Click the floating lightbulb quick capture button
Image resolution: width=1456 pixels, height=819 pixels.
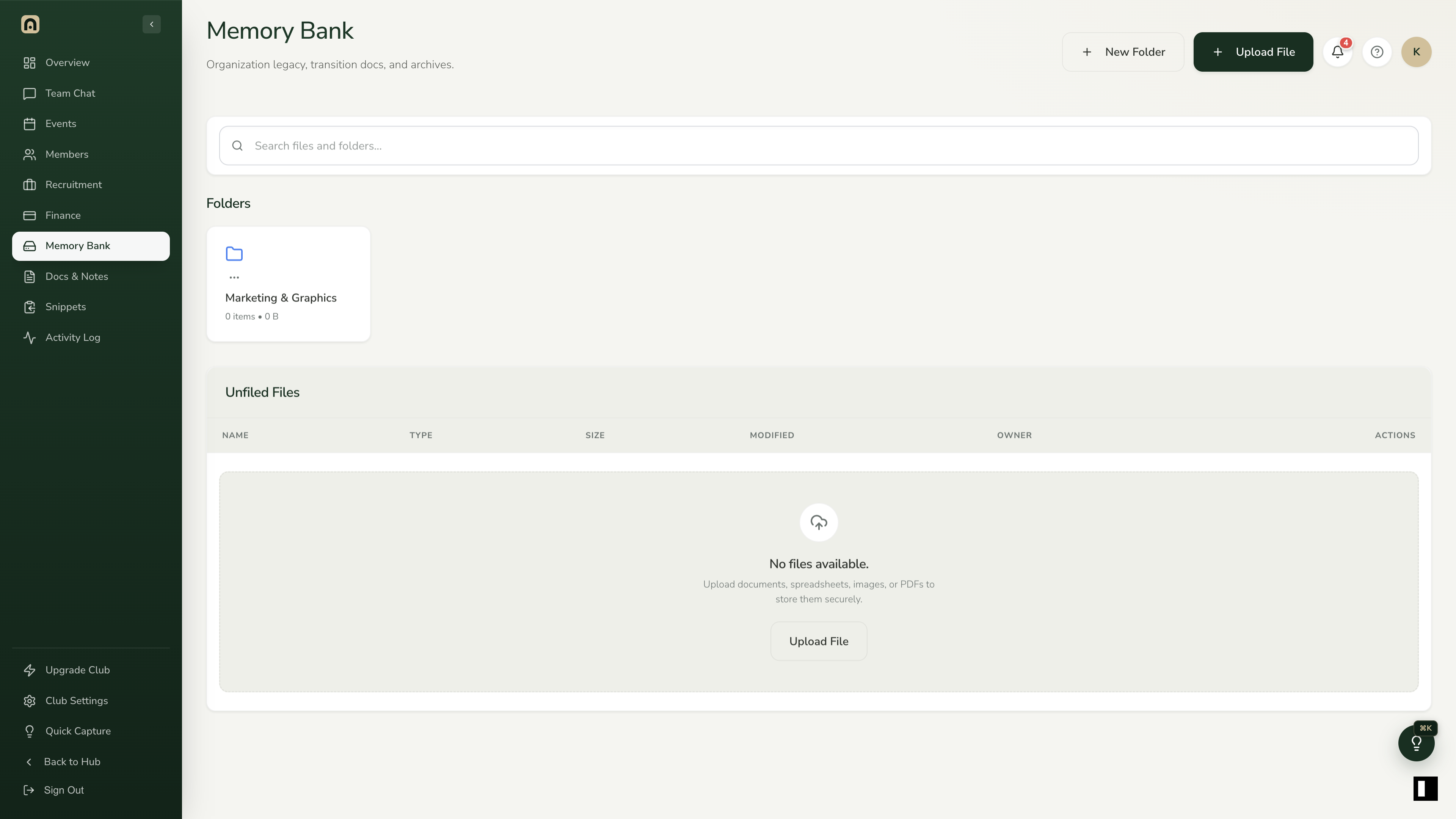coord(1416,743)
